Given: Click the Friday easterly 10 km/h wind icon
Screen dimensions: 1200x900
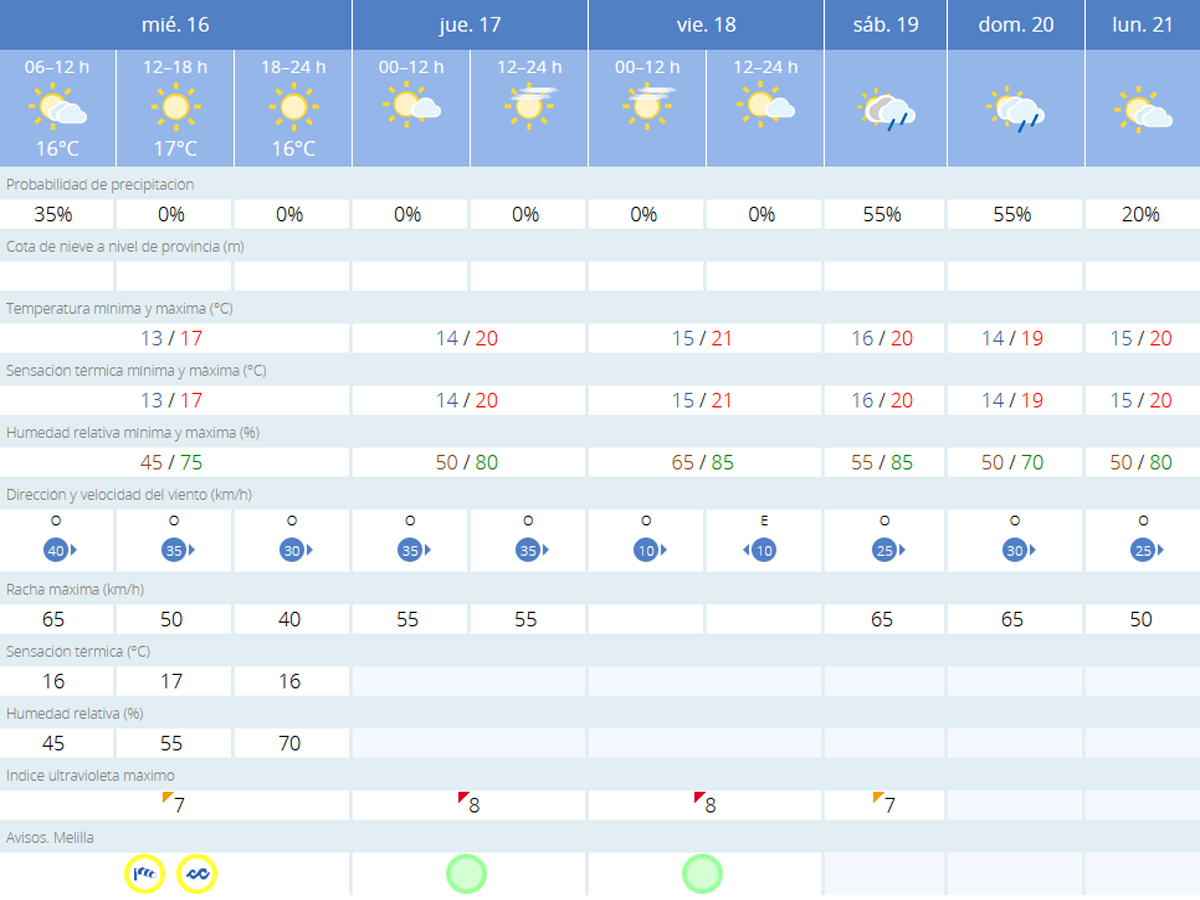Looking at the screenshot, I should pos(760,550).
